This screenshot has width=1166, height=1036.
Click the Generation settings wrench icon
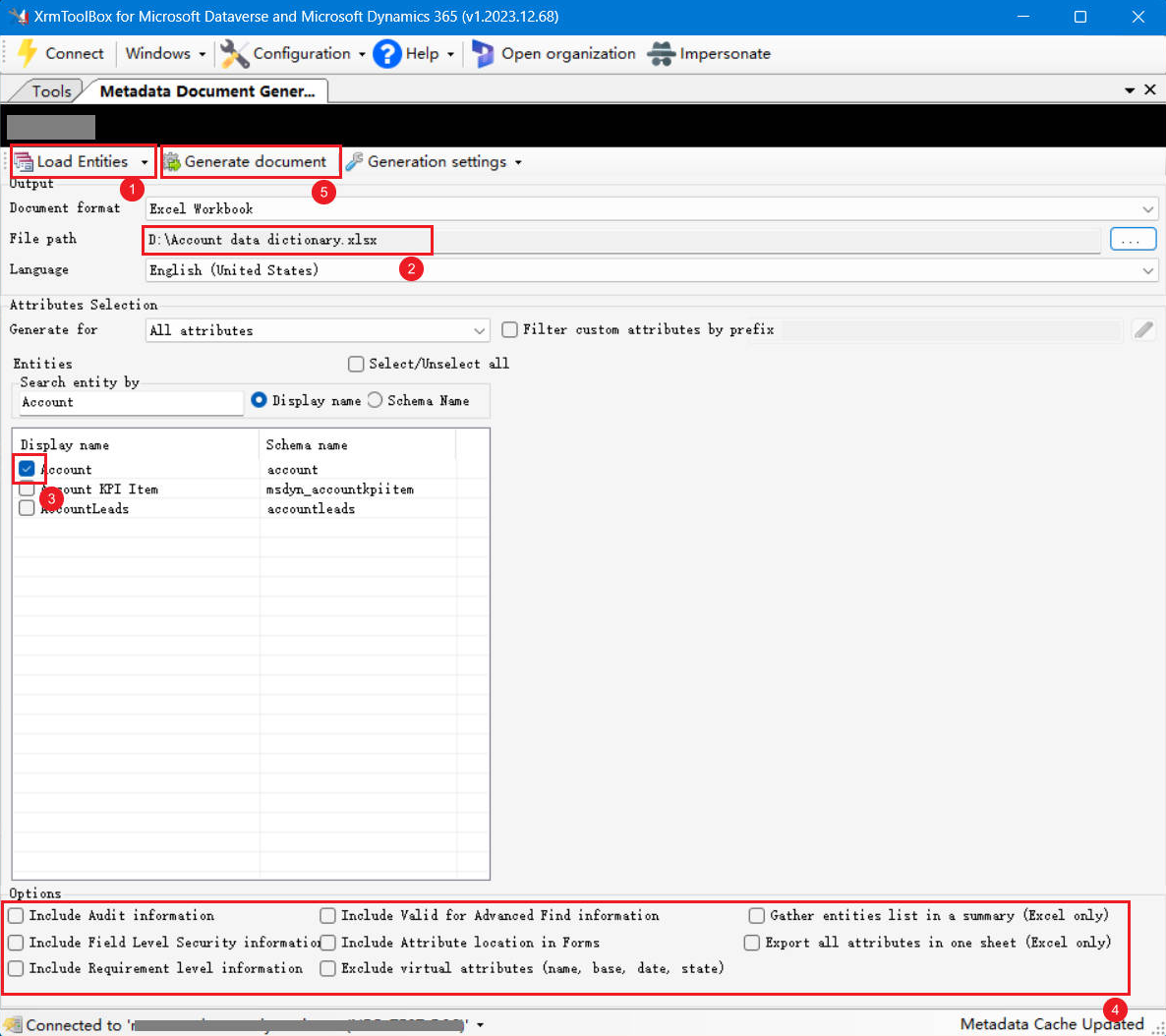(x=355, y=161)
